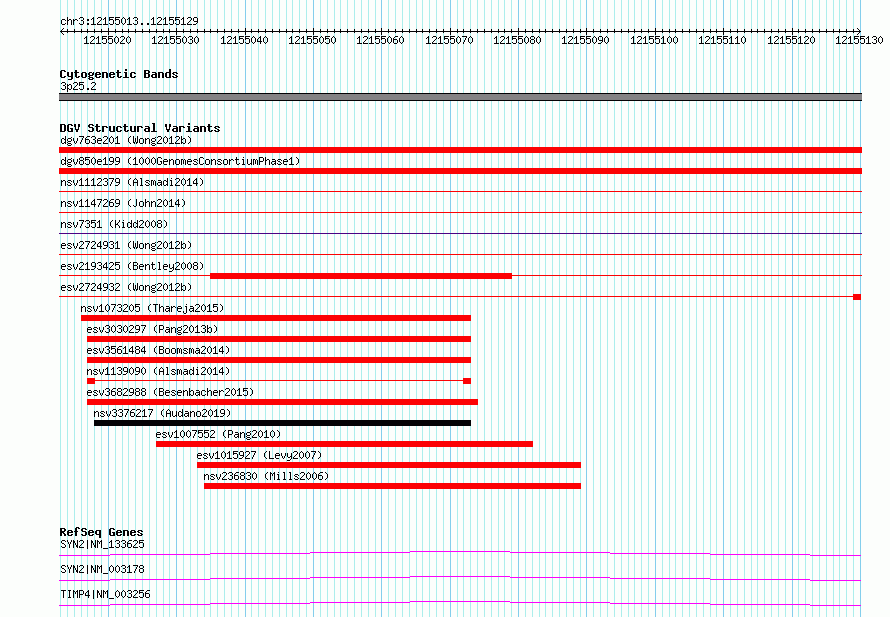Click the dgv850e199 thick red bar
The width and height of the screenshot is (890, 617).
click(460, 171)
